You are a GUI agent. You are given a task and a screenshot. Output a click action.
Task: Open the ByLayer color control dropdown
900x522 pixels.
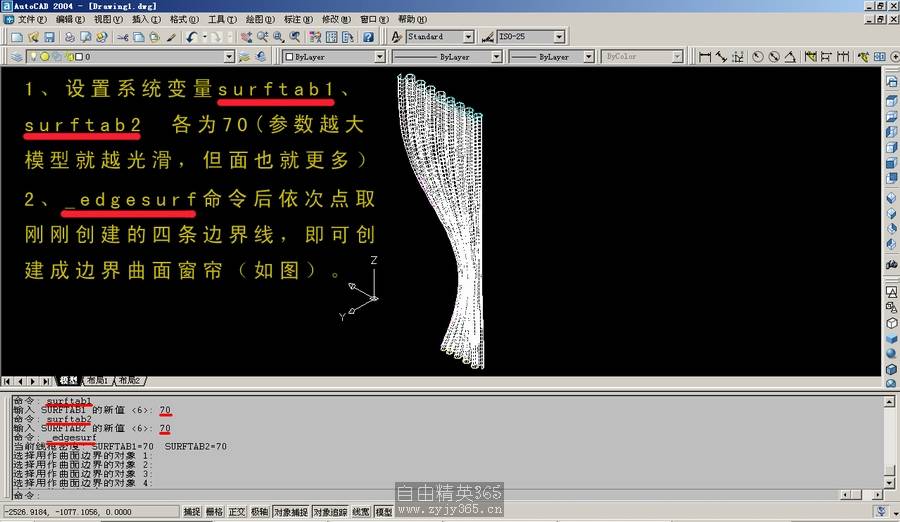click(382, 57)
